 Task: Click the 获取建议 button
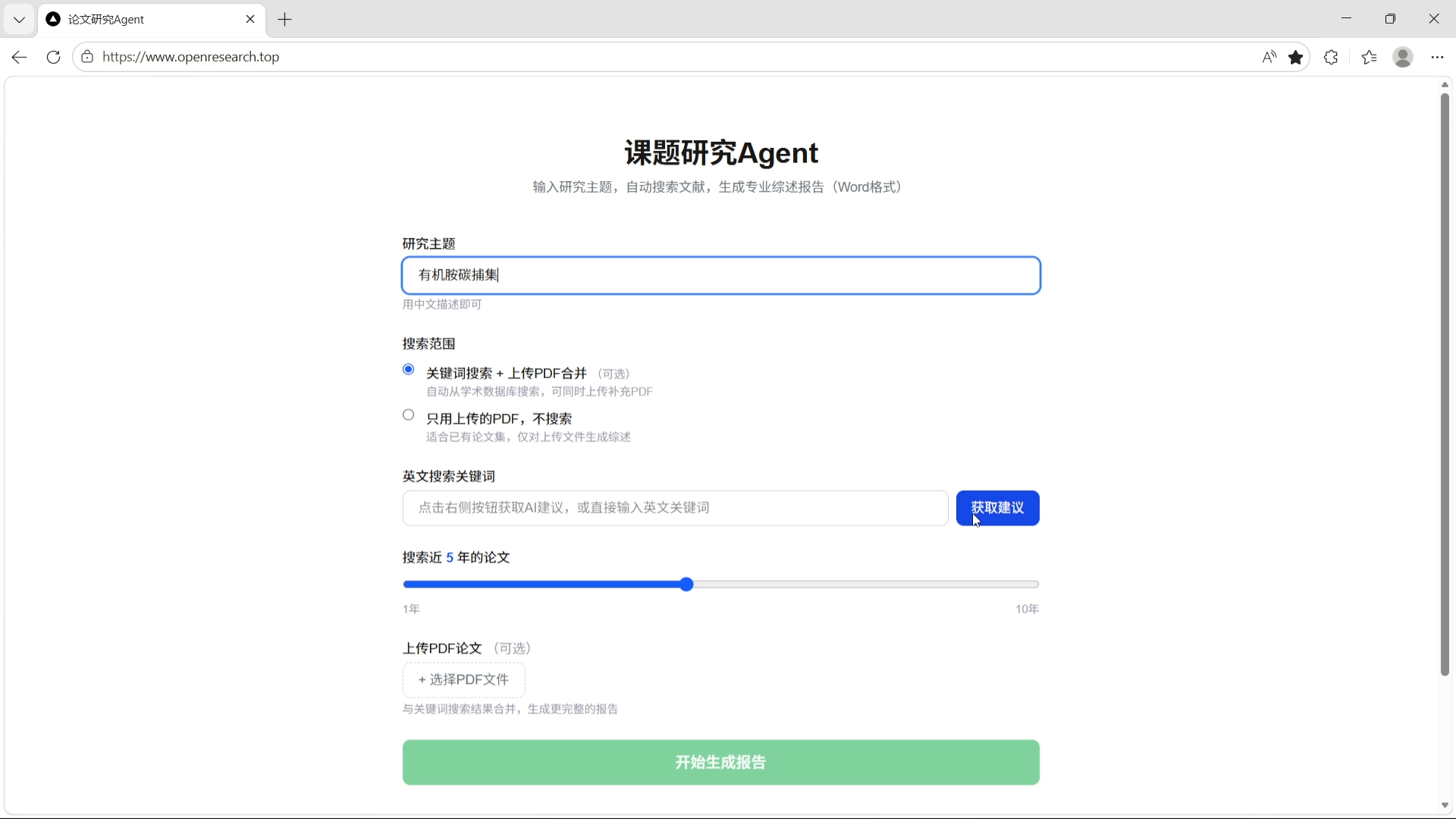tap(997, 508)
